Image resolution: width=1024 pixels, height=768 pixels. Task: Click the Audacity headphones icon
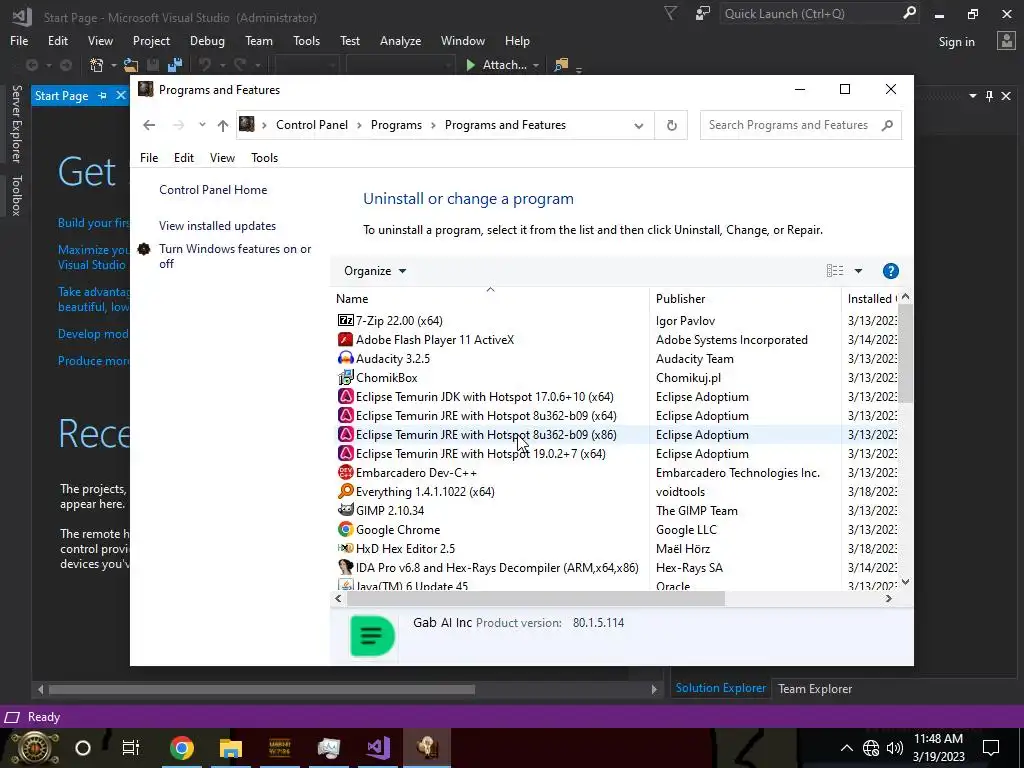[x=345, y=359]
